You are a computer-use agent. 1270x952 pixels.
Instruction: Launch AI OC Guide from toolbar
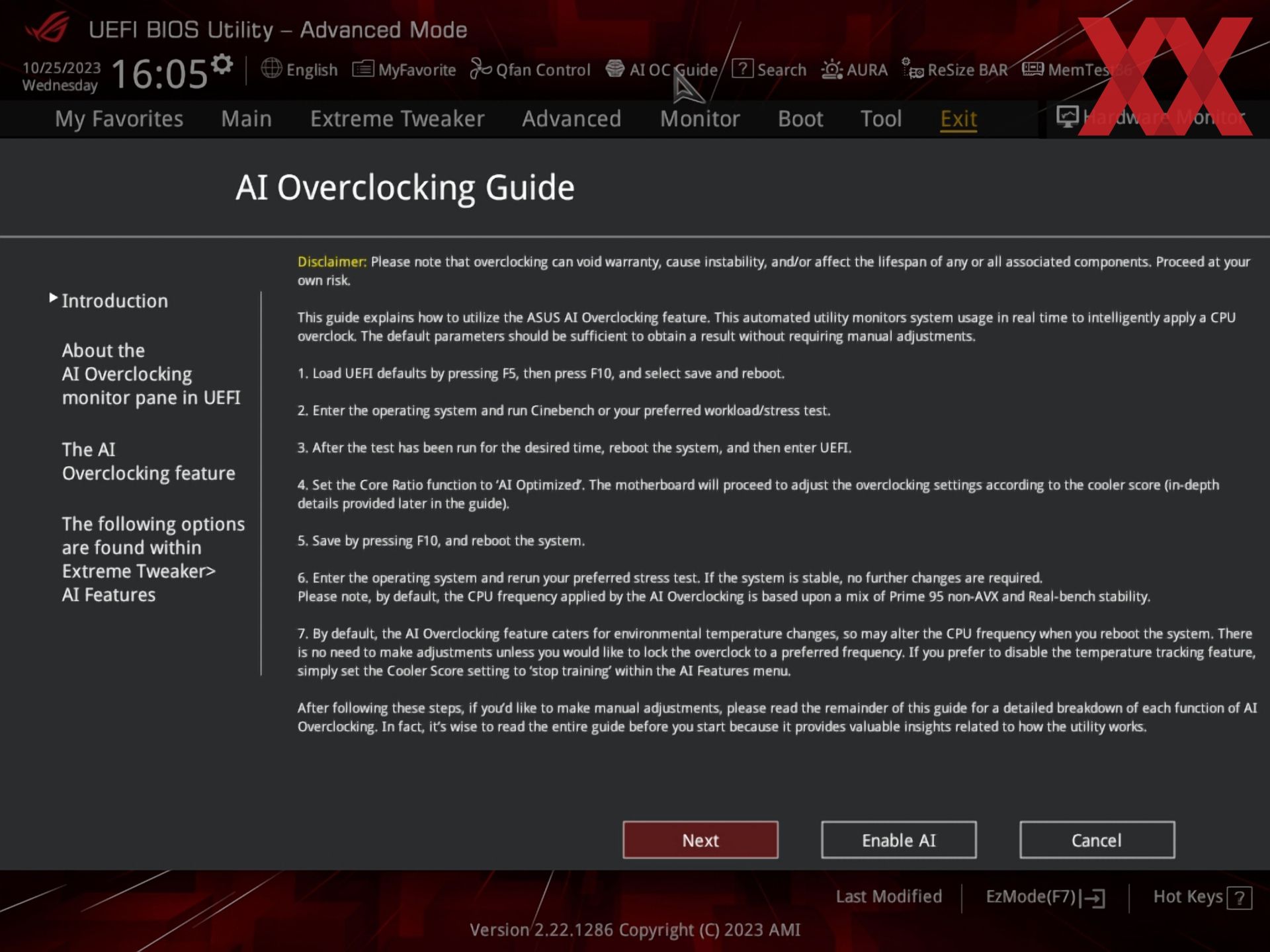point(661,69)
